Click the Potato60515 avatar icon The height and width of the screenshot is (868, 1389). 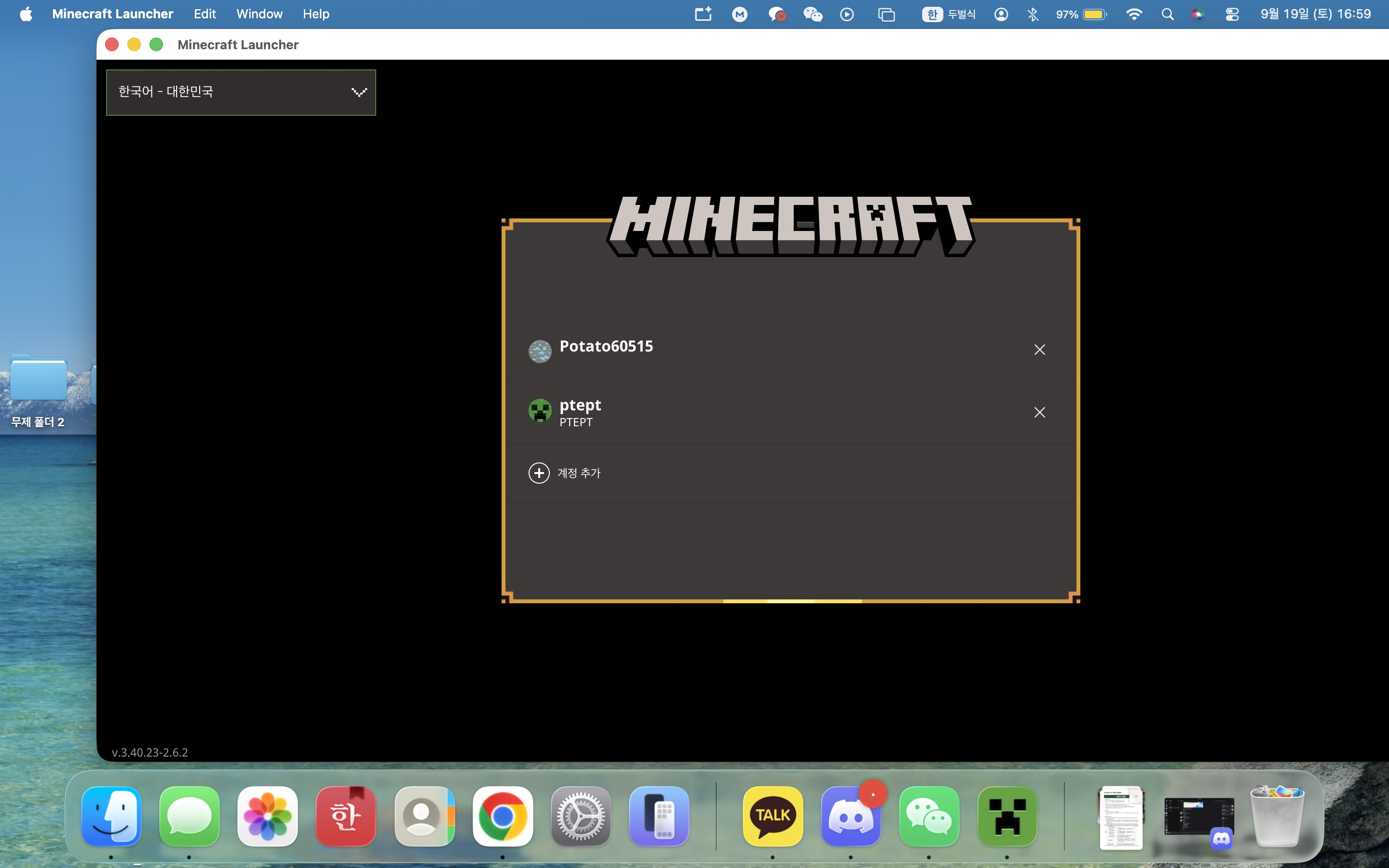[x=540, y=352]
